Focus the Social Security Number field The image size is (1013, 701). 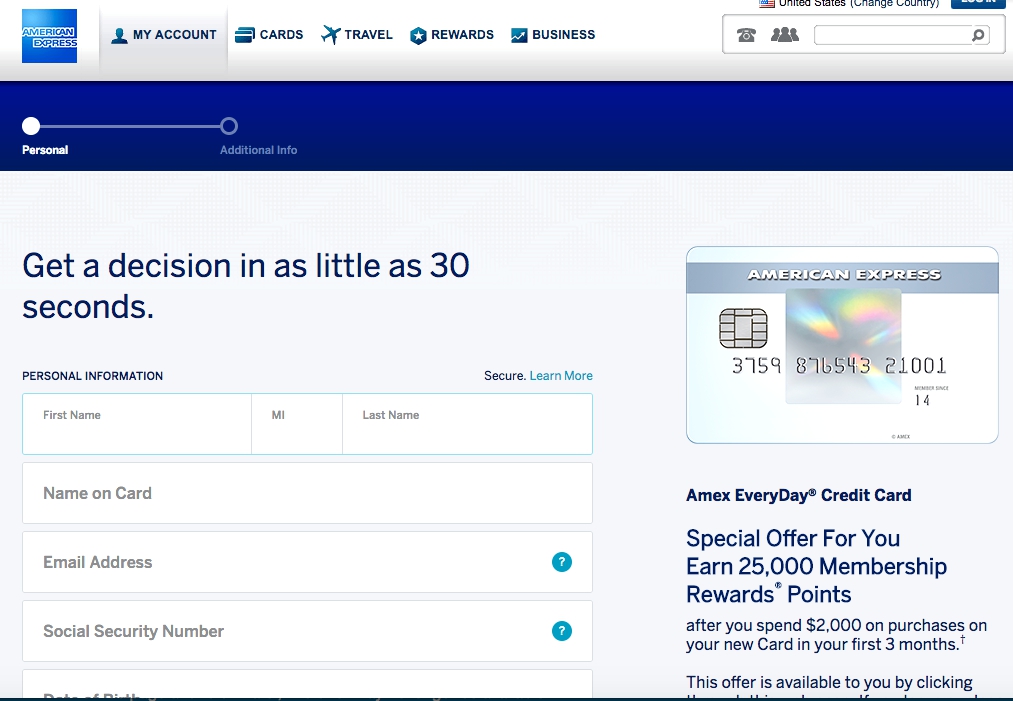[308, 631]
